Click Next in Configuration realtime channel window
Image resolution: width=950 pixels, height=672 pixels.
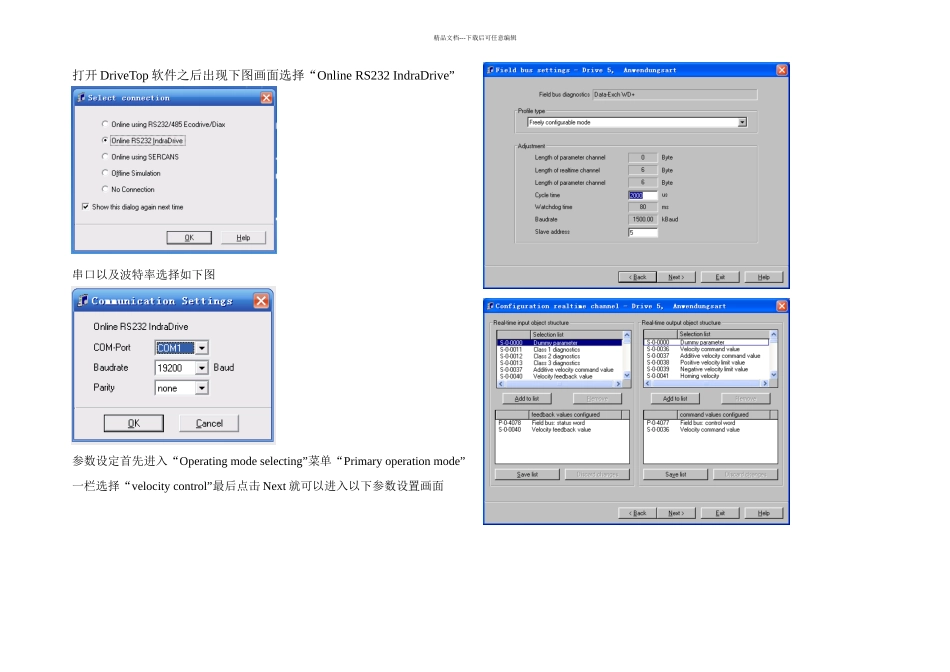tap(676, 513)
